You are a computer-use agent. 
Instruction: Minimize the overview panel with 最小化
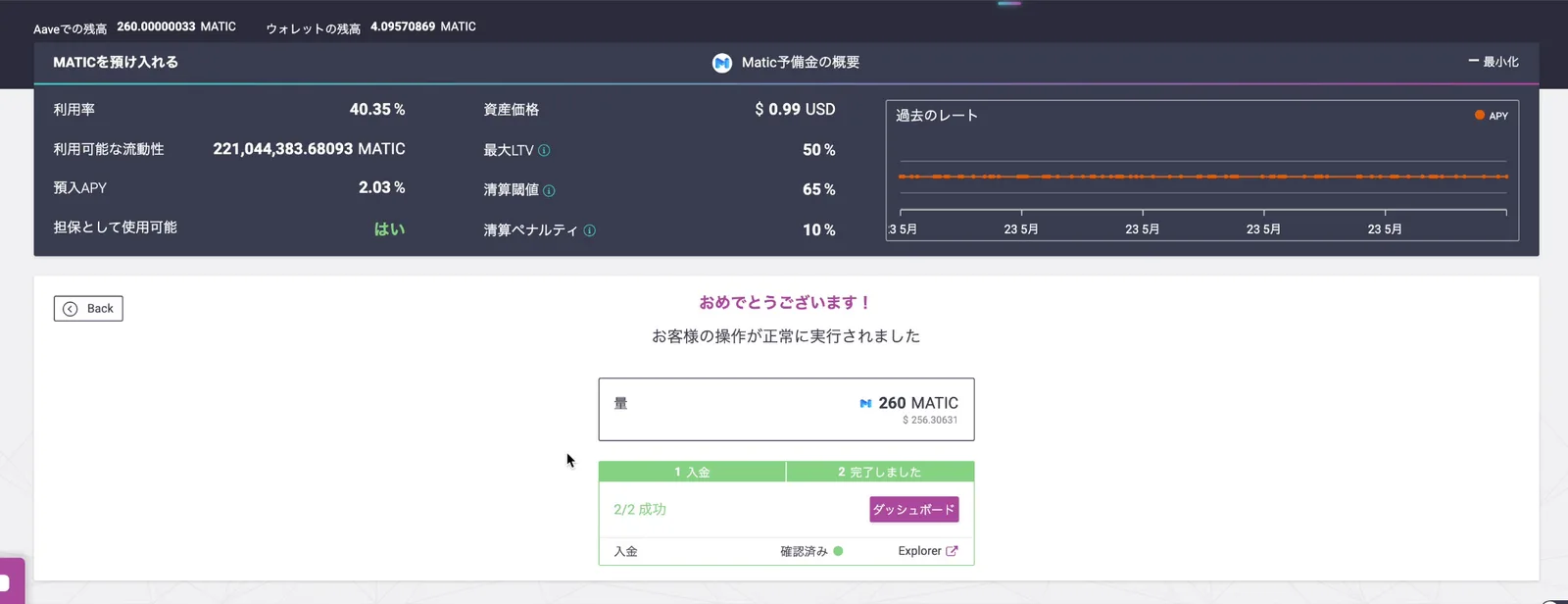[x=1494, y=62]
